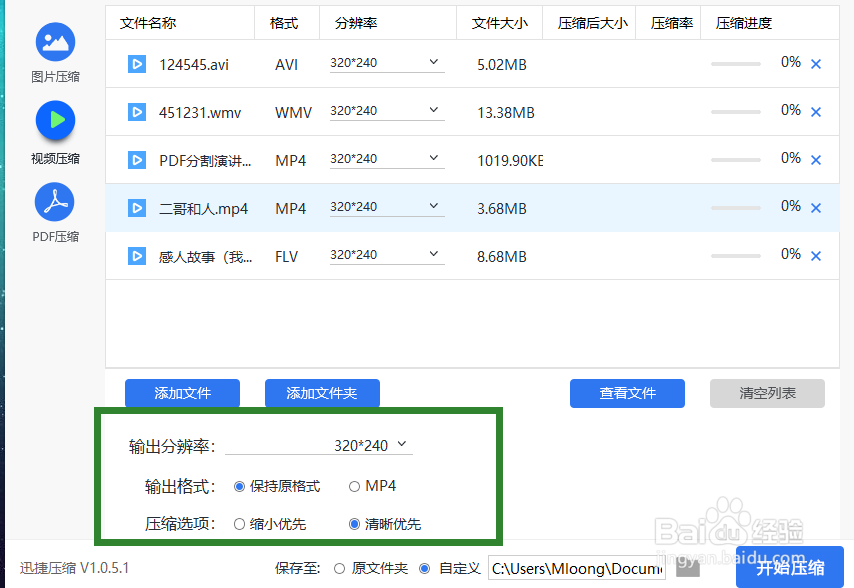Click the WMV format cell
The image size is (854, 588).
294,113
